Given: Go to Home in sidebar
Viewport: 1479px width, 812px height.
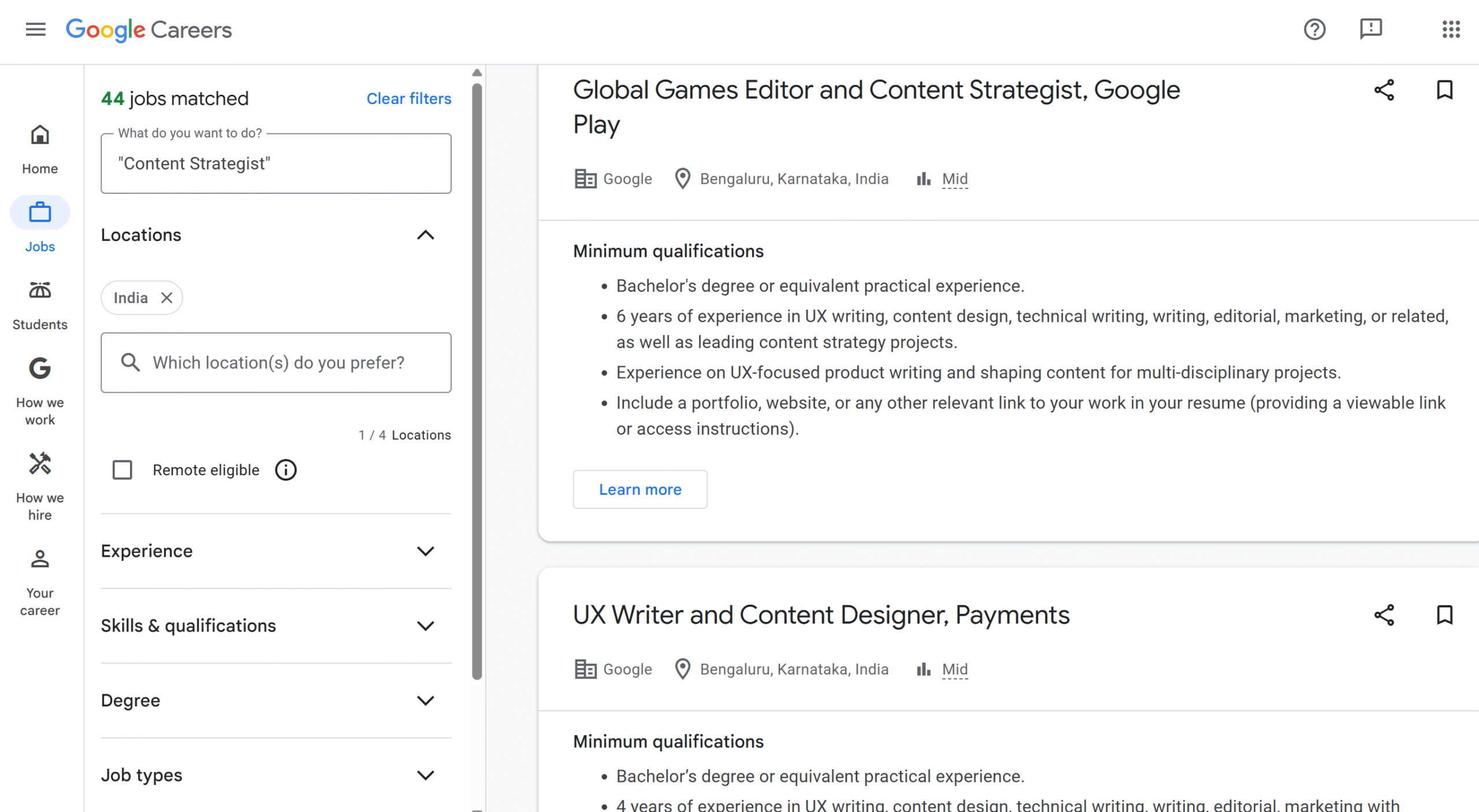Looking at the screenshot, I should 40,150.
